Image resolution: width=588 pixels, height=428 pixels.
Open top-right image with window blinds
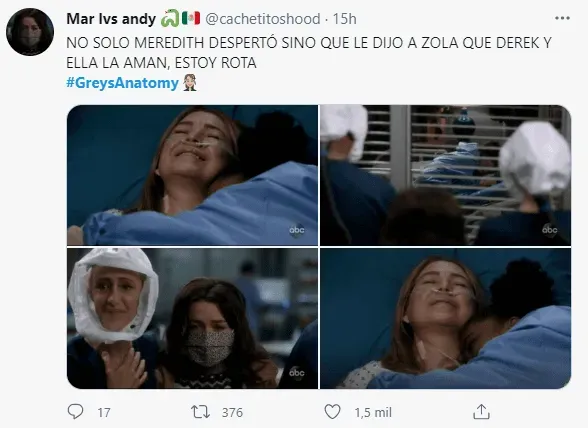tap(446, 175)
